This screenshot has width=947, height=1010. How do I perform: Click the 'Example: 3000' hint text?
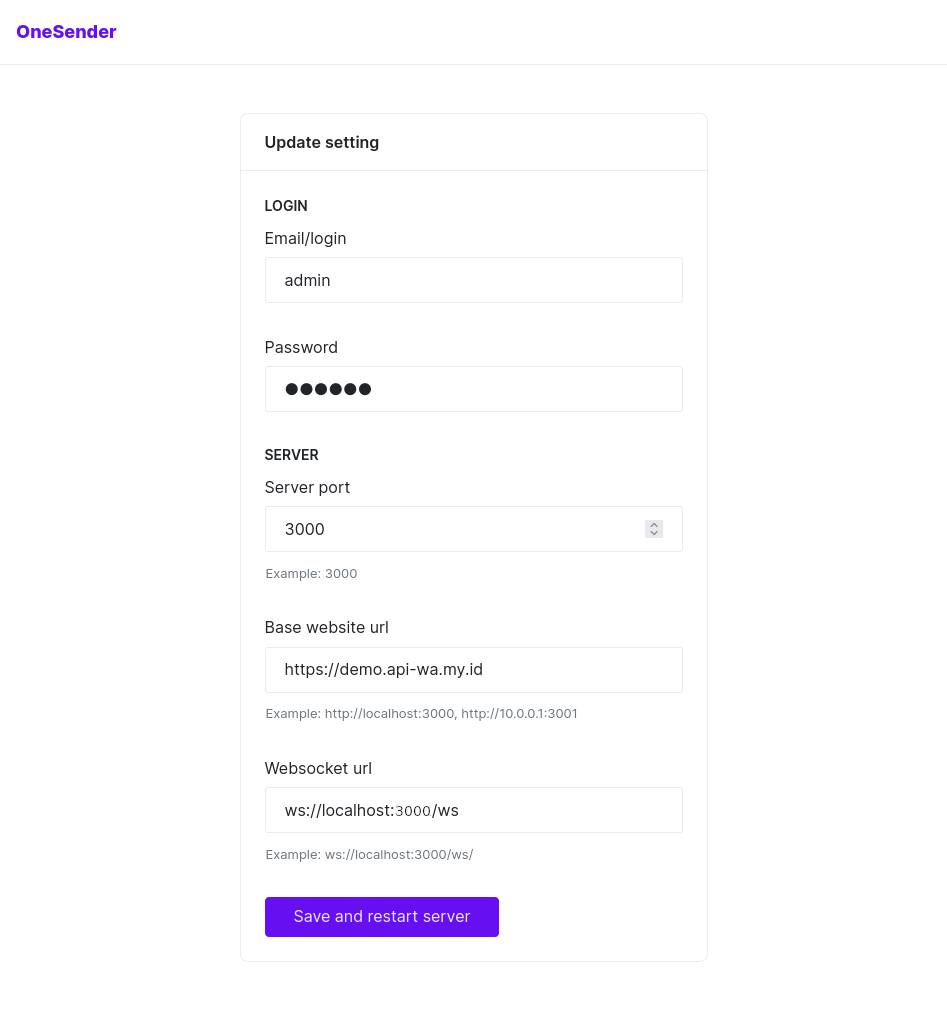pyautogui.click(x=311, y=573)
